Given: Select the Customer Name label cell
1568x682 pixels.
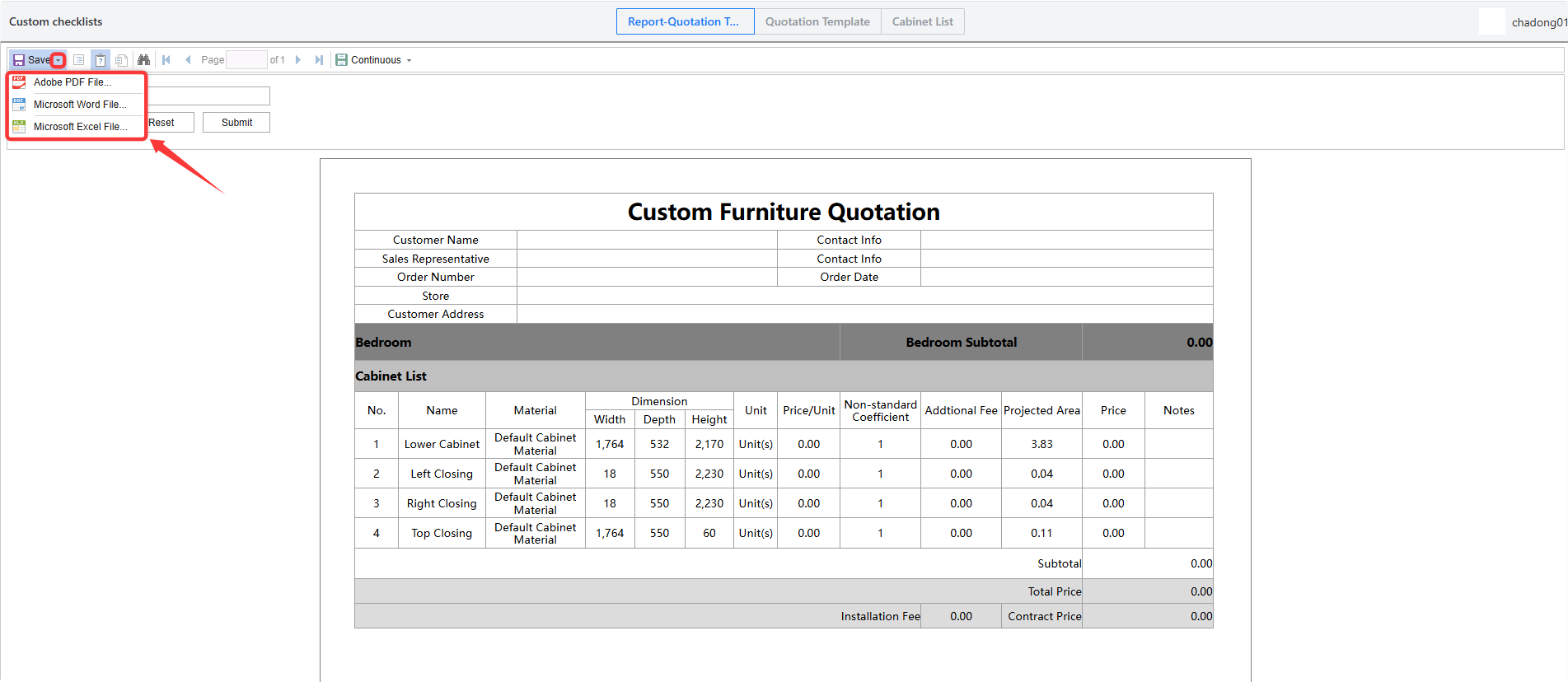Looking at the screenshot, I should [x=436, y=240].
